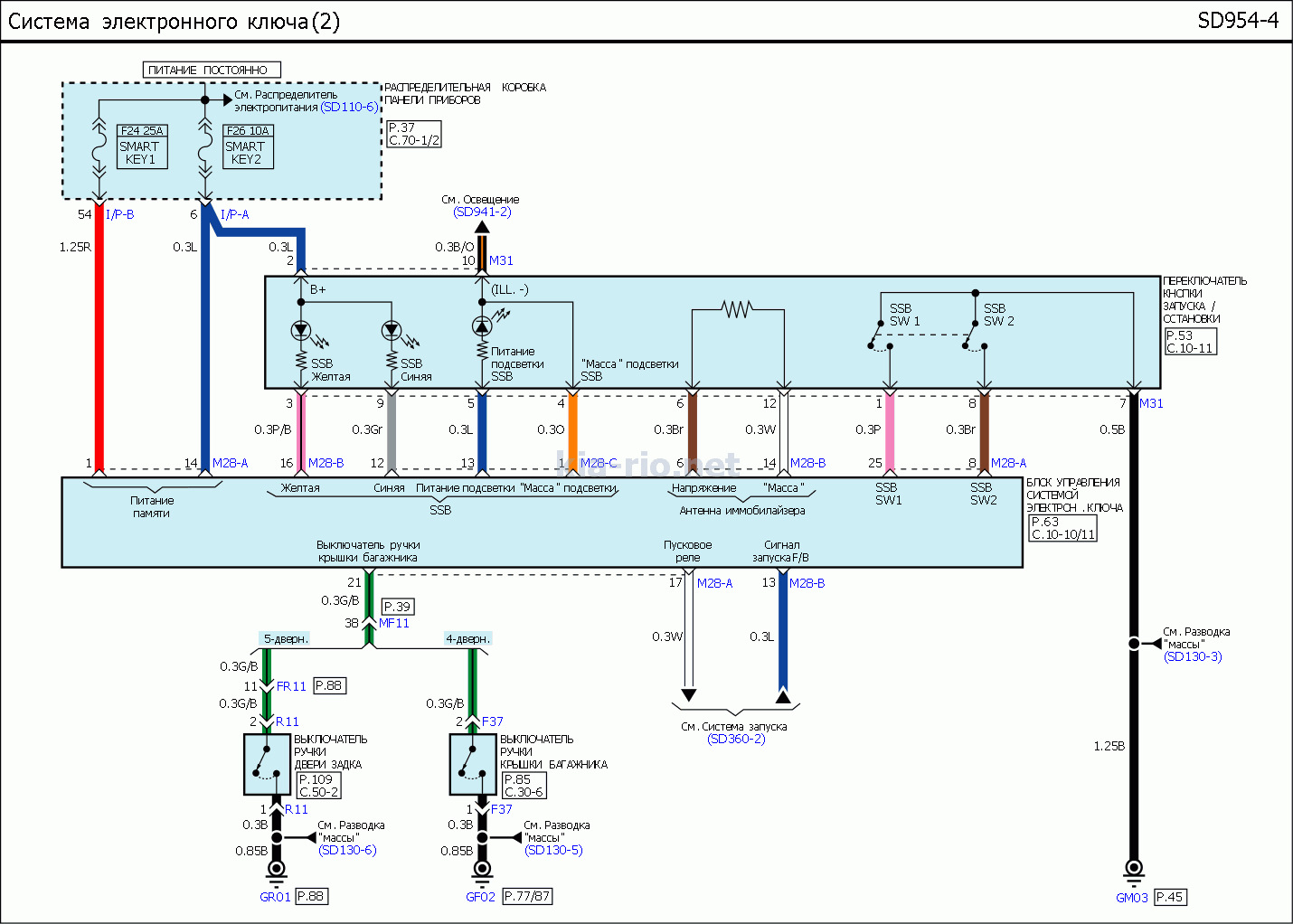Click the FR11 connector label
Image resolution: width=1293 pixels, height=924 pixels.
291,686
